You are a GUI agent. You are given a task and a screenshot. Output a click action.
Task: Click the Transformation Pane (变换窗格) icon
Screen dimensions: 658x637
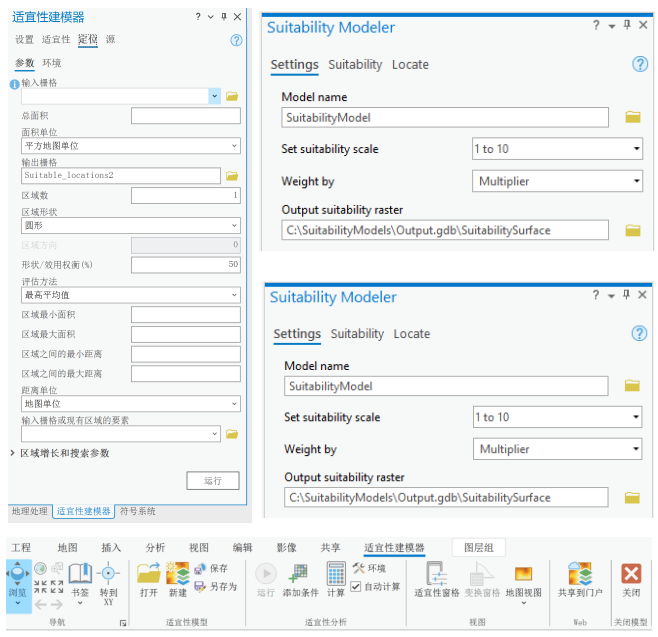pos(482,574)
